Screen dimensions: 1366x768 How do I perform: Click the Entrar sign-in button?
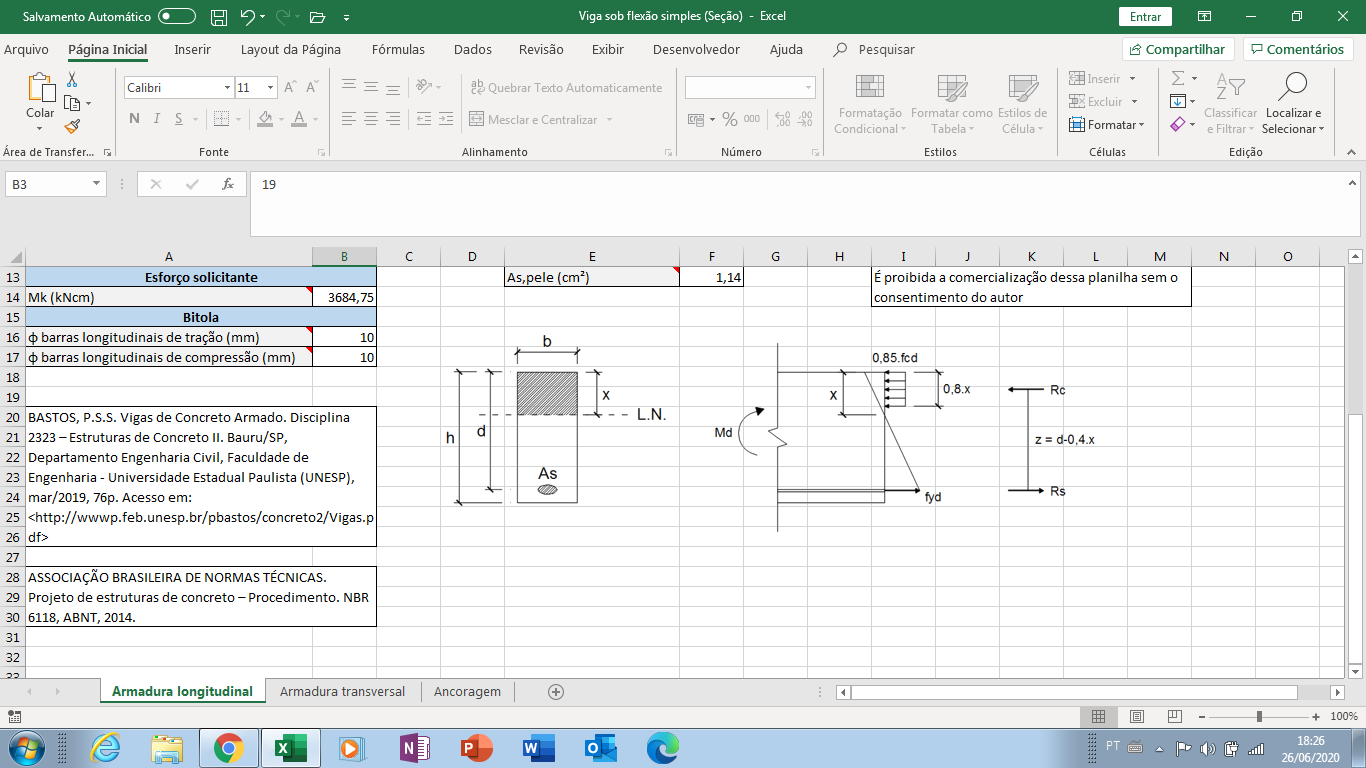[x=1145, y=17]
